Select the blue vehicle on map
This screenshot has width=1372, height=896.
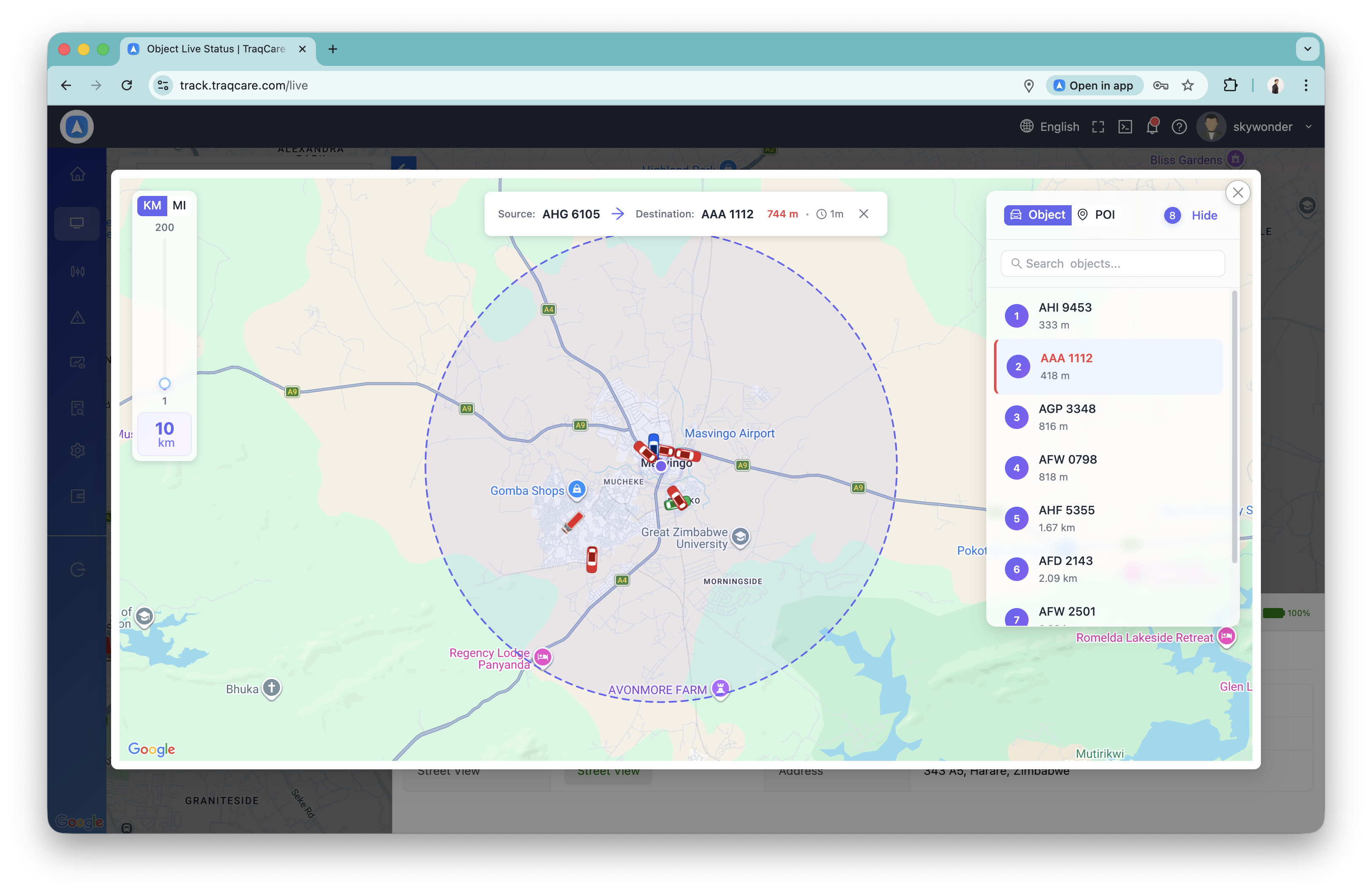[x=653, y=444]
